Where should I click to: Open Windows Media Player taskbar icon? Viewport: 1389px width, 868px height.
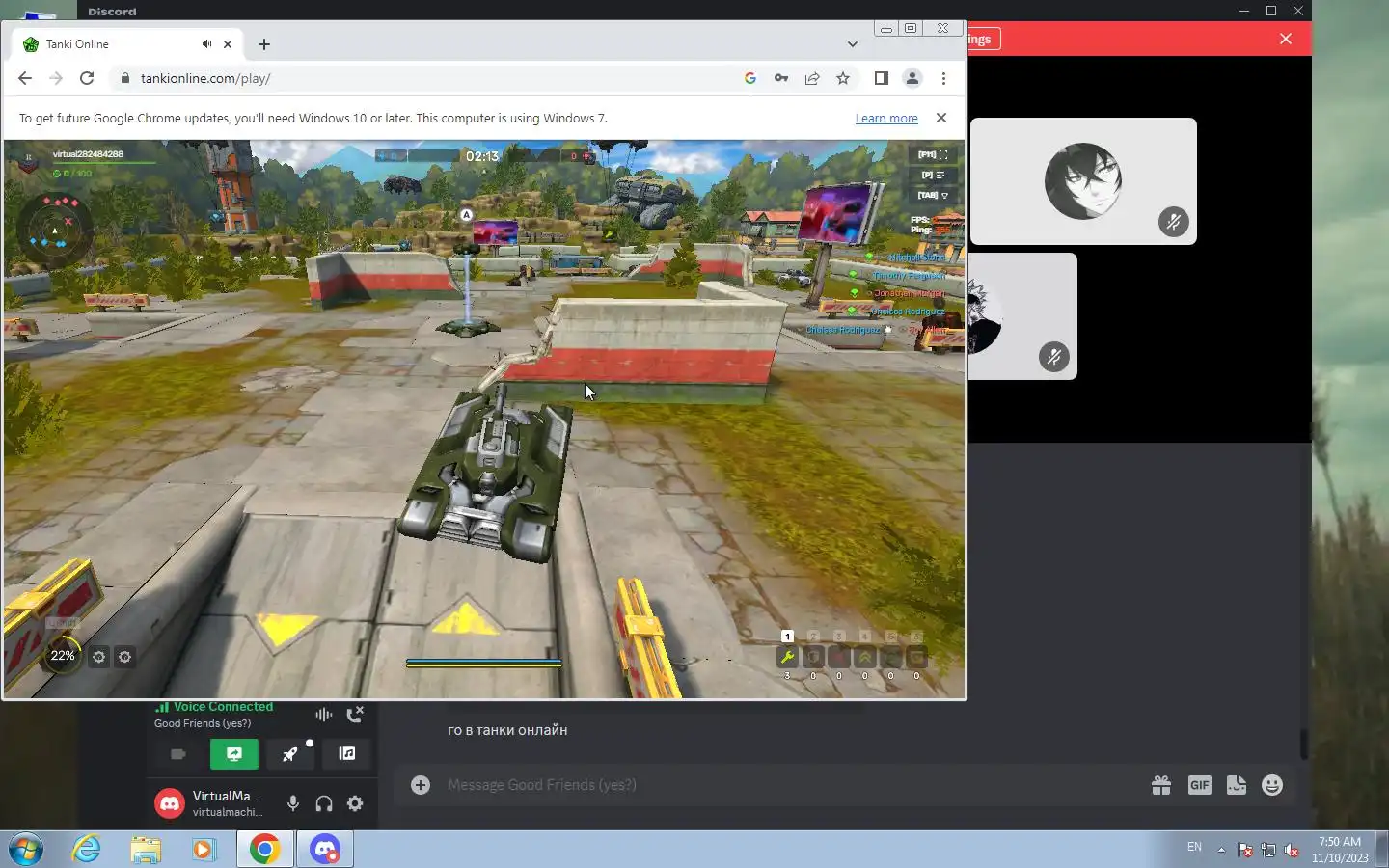[203, 849]
